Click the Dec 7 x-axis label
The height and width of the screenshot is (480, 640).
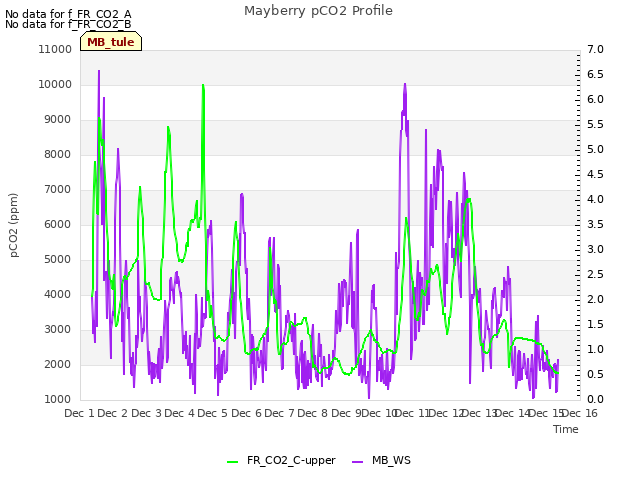coord(279,413)
